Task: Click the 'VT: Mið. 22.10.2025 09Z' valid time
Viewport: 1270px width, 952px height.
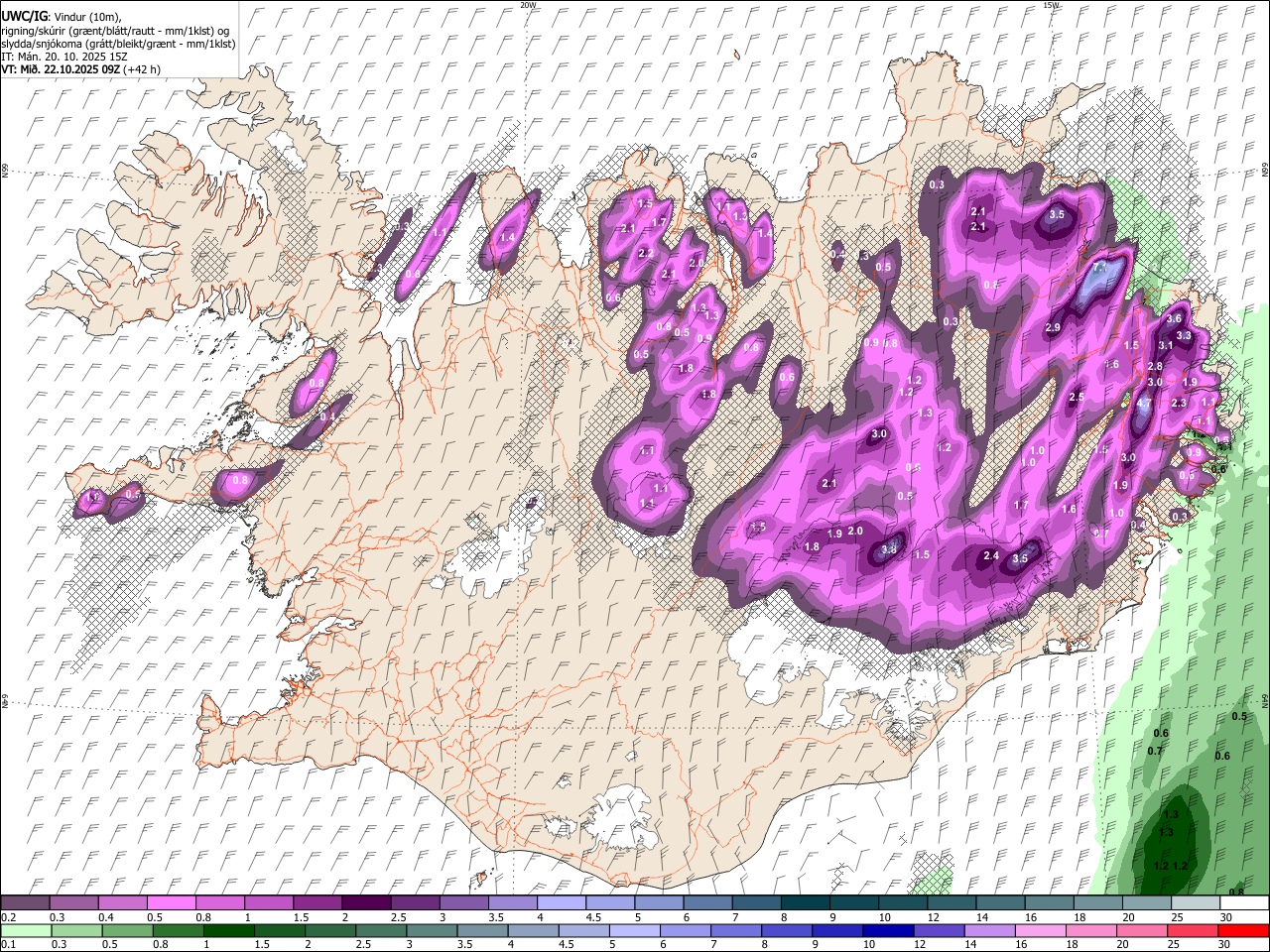Action: tap(62, 69)
